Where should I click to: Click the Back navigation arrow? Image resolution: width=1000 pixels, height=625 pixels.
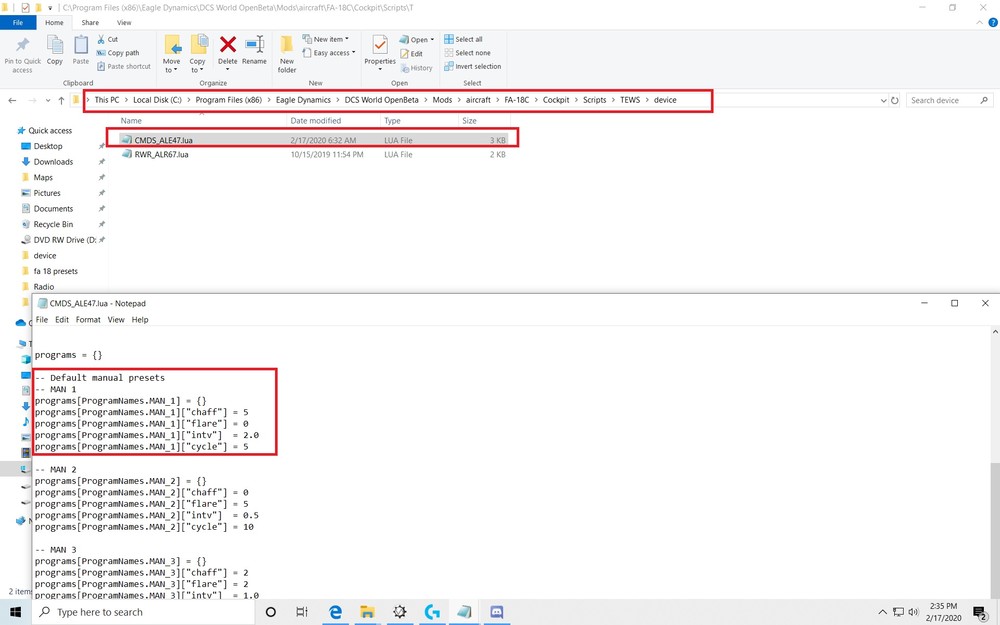[12, 100]
